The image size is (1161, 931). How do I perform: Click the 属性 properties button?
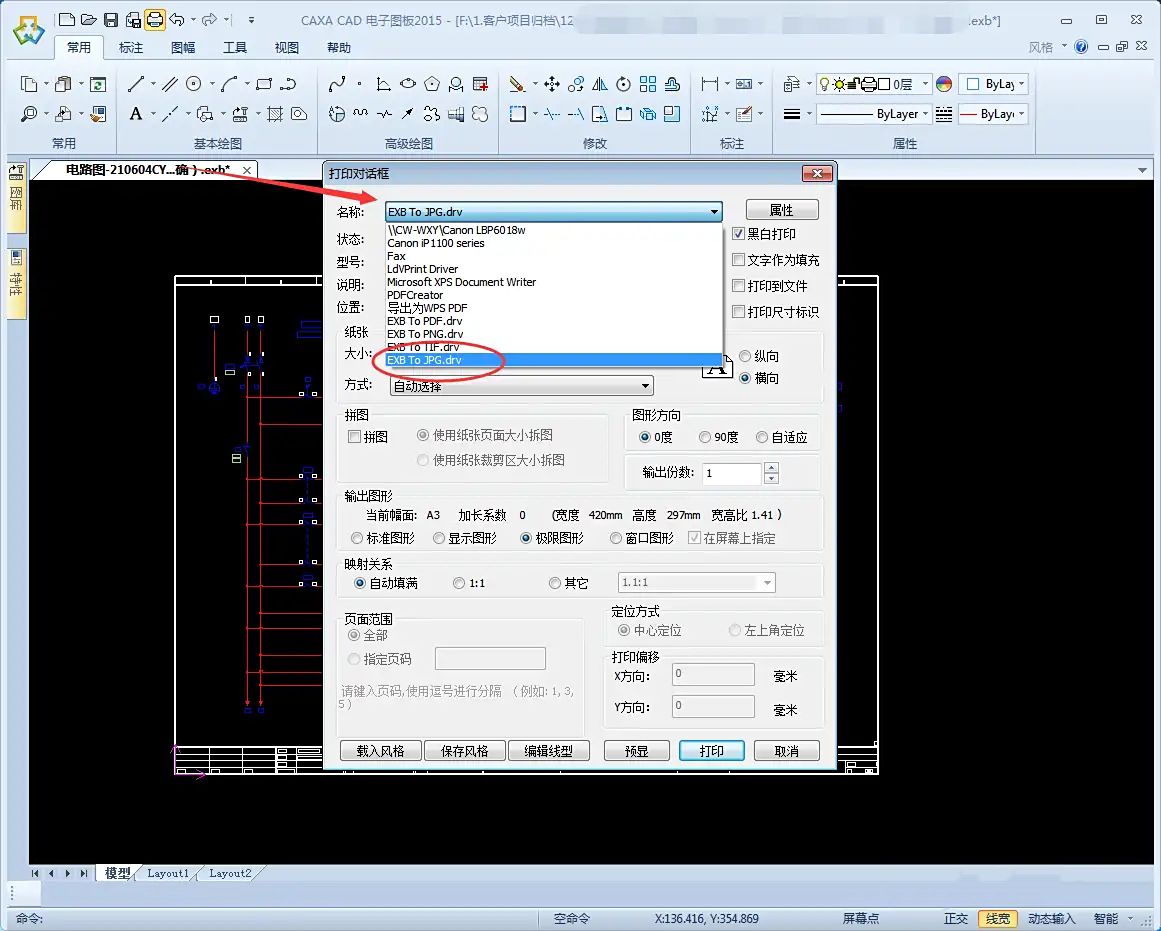782,210
